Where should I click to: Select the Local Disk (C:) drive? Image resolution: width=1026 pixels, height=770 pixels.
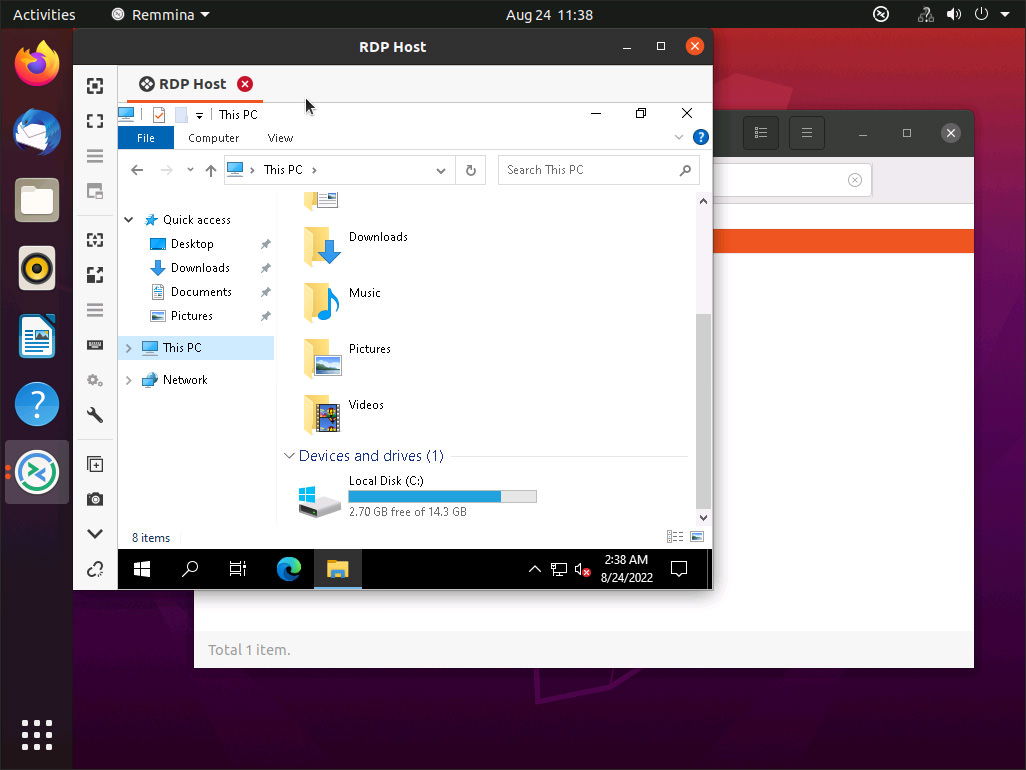(x=417, y=496)
